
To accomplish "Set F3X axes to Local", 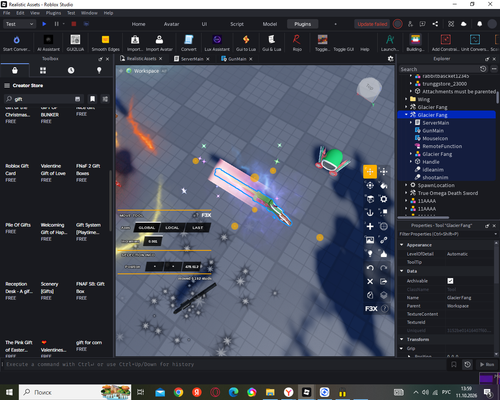I will (172, 228).
